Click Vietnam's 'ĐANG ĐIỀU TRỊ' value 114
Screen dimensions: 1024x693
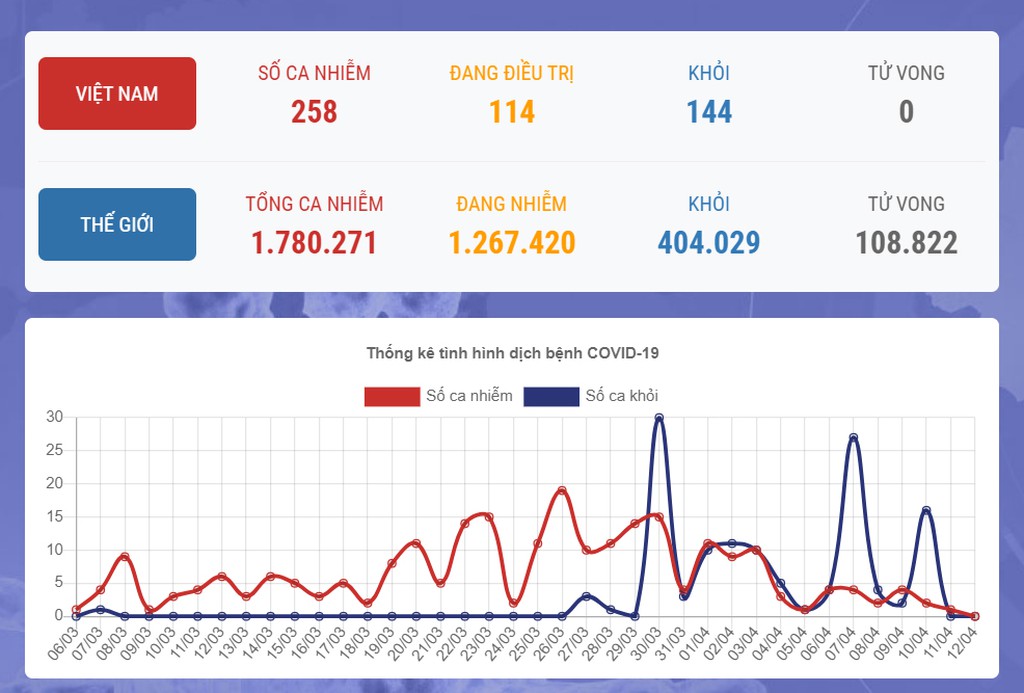click(512, 111)
